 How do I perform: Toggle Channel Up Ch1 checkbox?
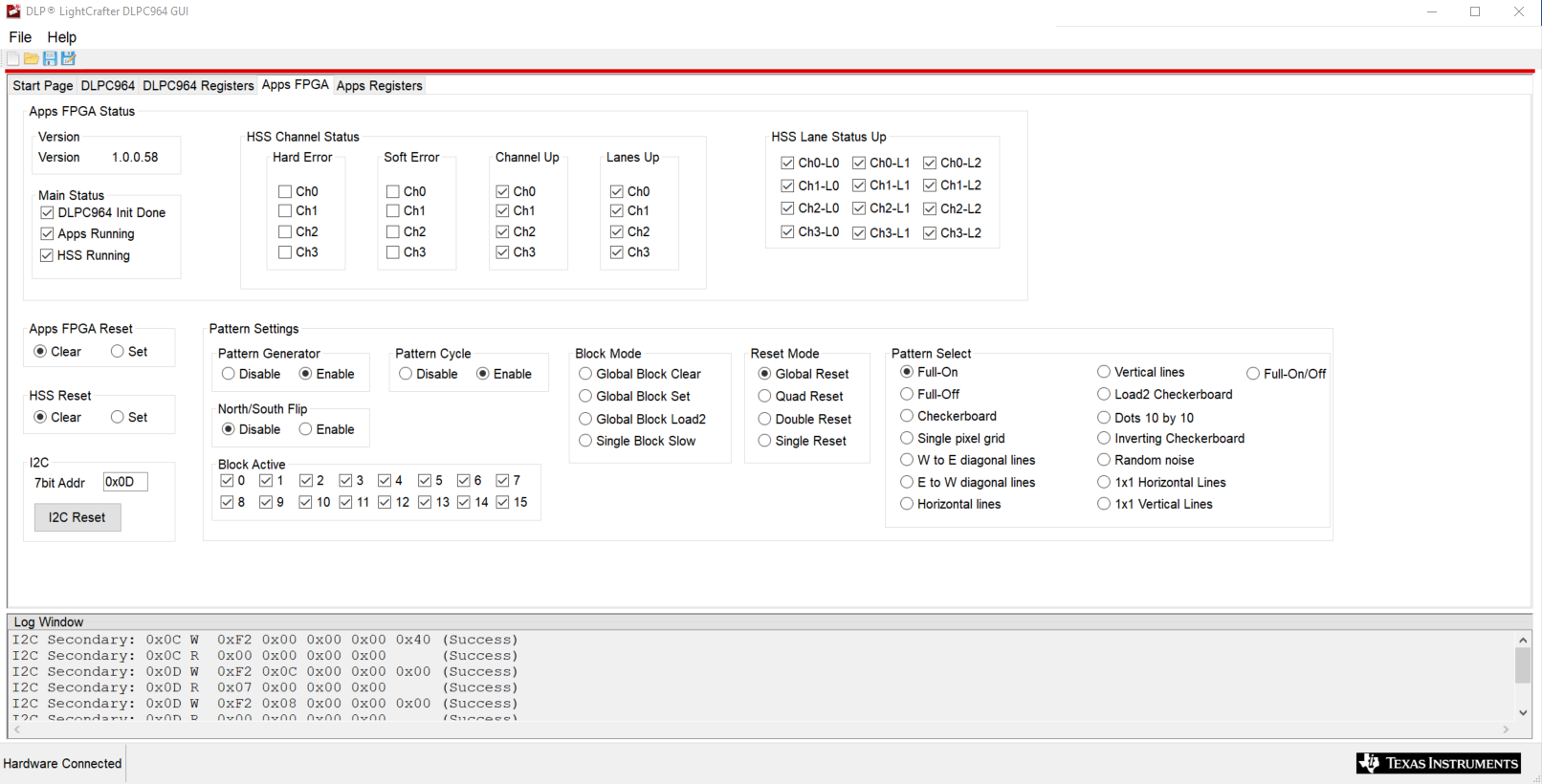[502, 210]
